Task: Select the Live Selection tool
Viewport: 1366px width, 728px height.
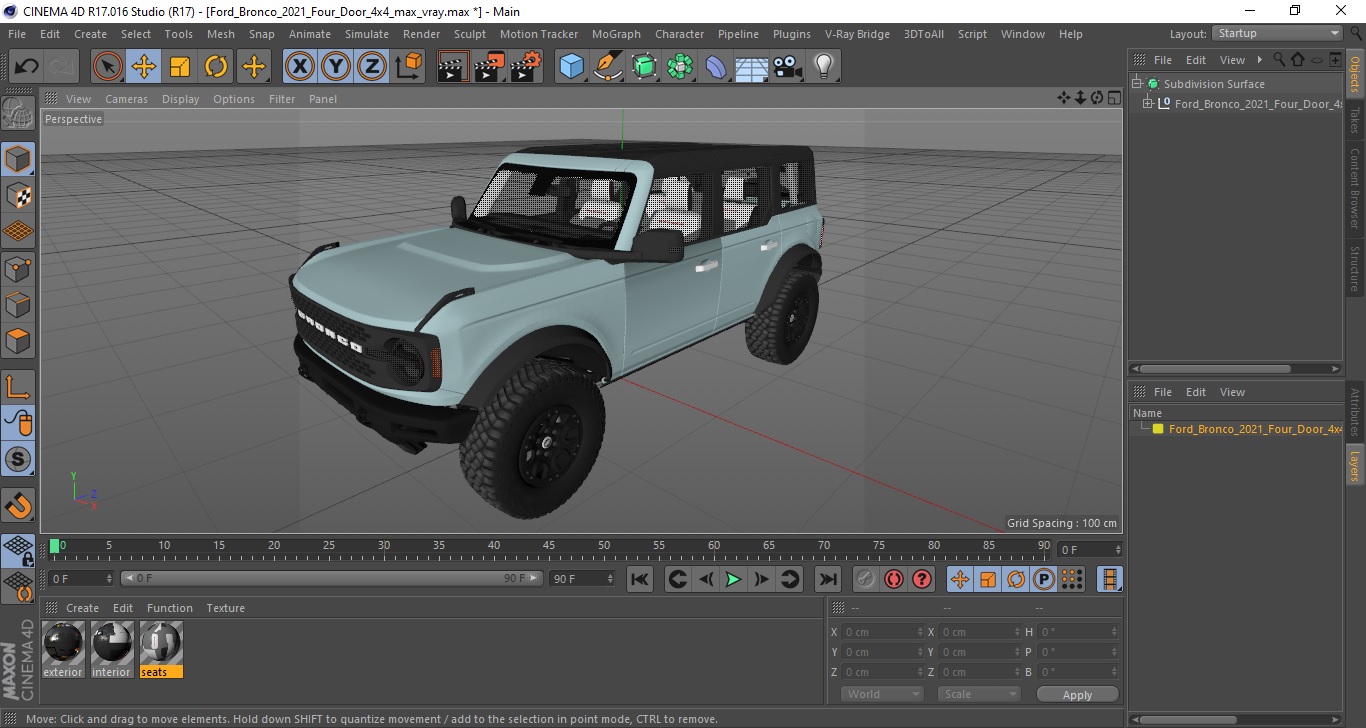Action: (x=108, y=67)
